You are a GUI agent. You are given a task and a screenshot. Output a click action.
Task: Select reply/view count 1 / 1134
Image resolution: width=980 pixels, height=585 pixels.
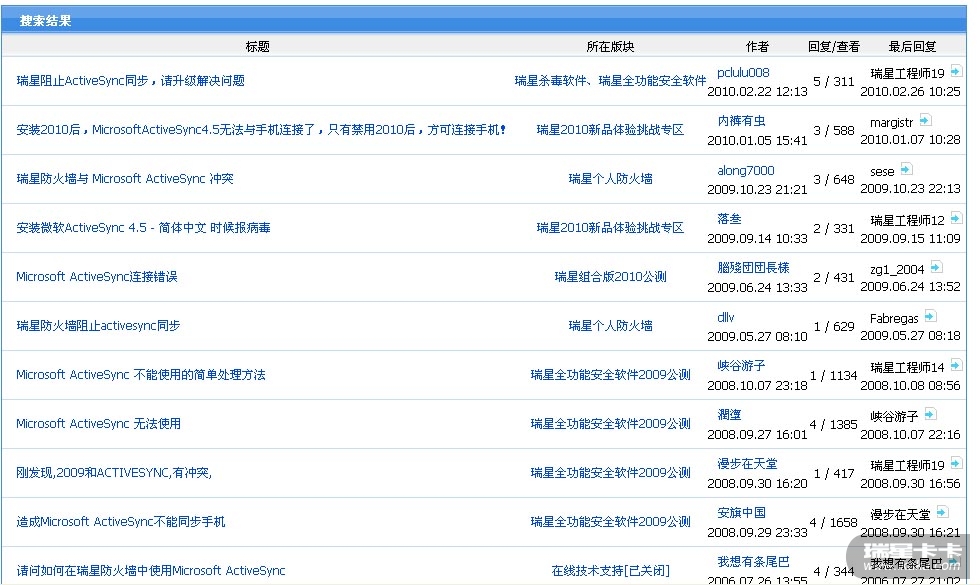point(834,375)
